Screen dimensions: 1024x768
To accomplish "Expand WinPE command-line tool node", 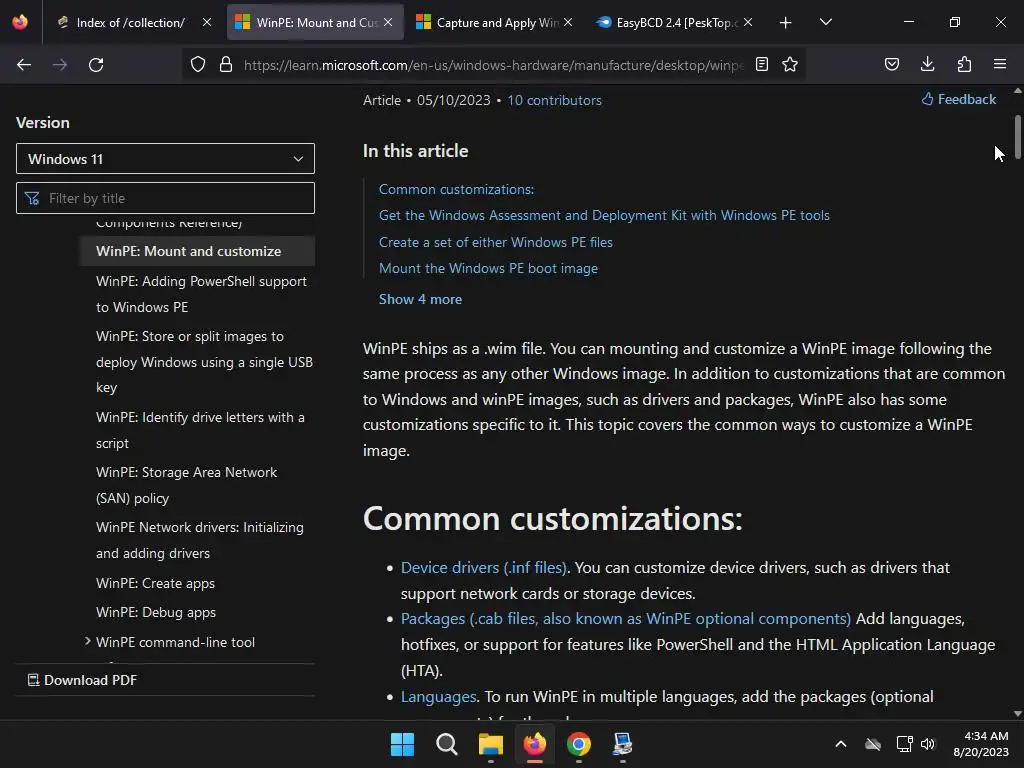I will pyautogui.click(x=88, y=641).
